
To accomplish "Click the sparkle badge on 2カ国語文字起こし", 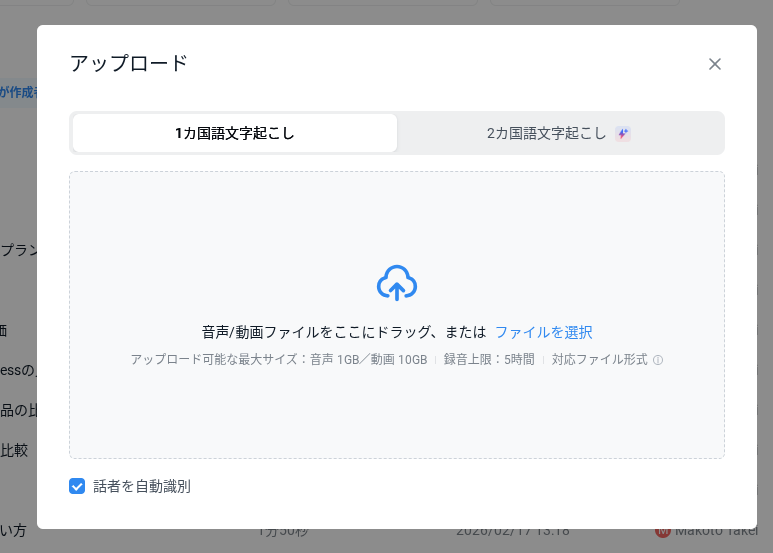I will (x=623, y=133).
